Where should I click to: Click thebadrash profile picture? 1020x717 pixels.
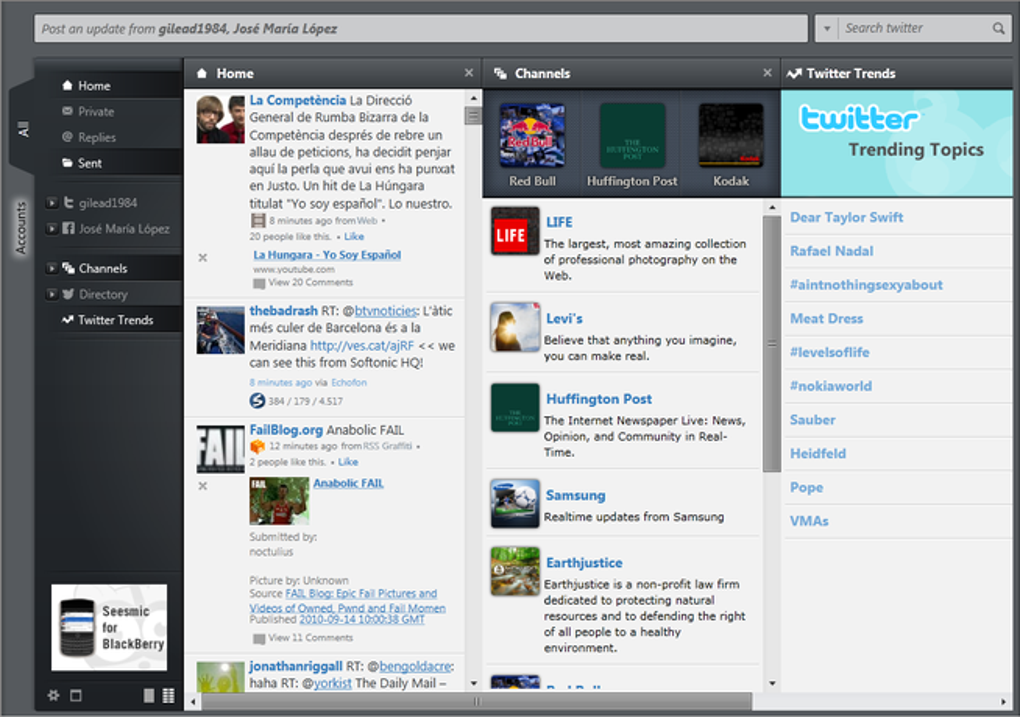221,331
